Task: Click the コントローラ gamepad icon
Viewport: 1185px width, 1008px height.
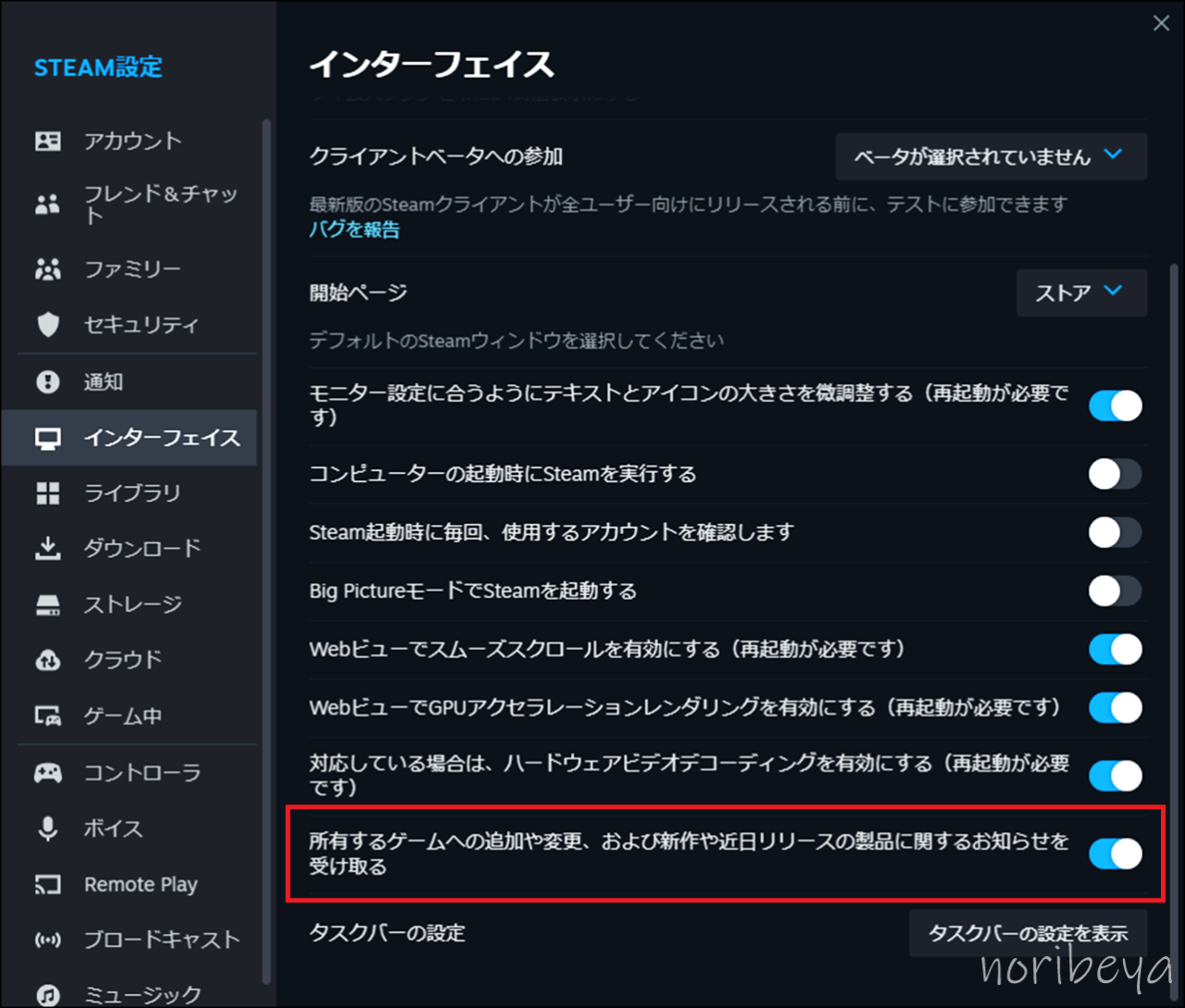Action: pyautogui.click(x=47, y=772)
